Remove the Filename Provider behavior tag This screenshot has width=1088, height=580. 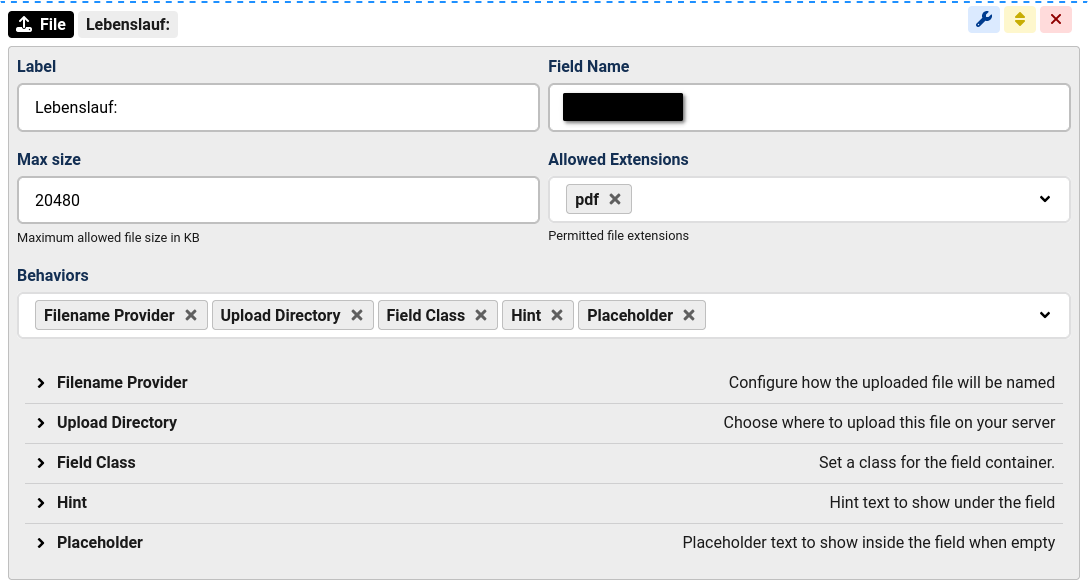tap(191, 315)
